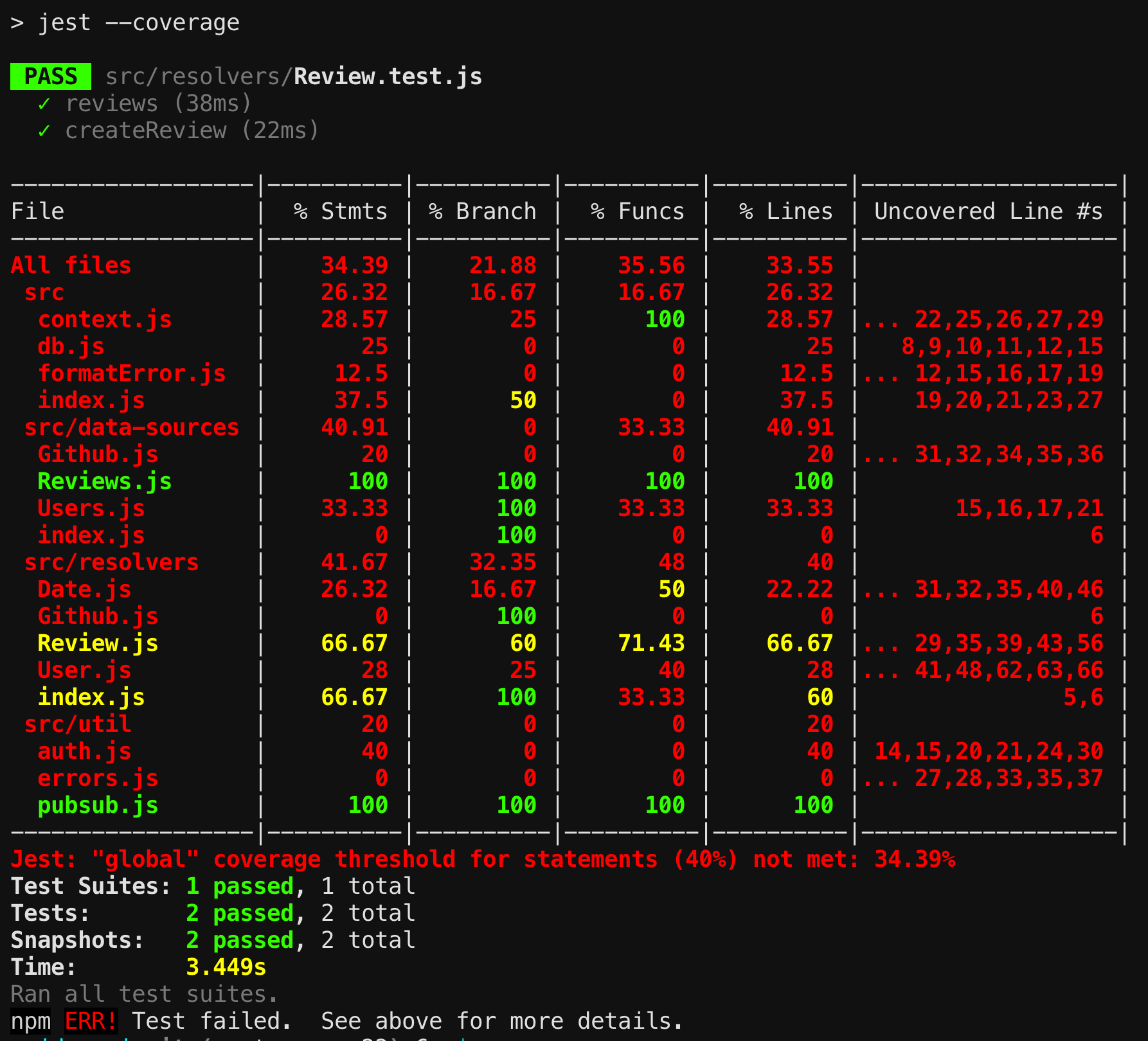Click the 'createReview (22ms)' test result
1148x1041 pixels.
pyautogui.click(x=192, y=130)
